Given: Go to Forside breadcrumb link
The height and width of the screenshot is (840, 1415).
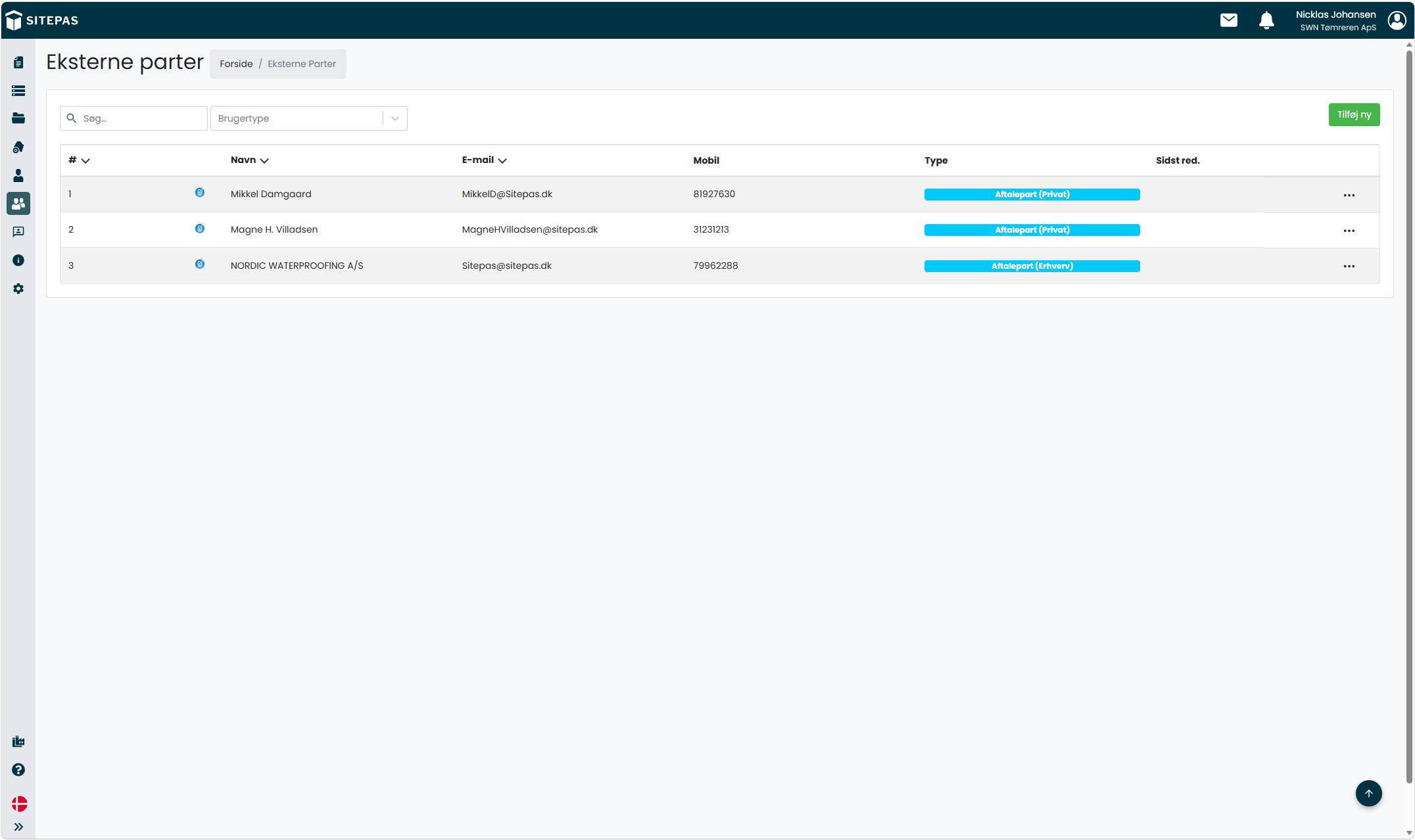Looking at the screenshot, I should click(236, 64).
